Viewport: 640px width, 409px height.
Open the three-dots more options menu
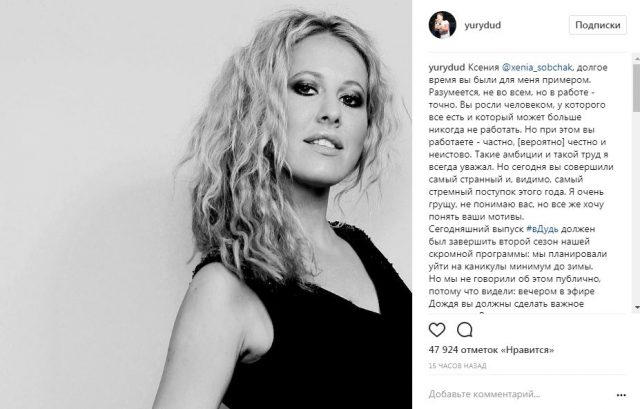click(x=621, y=395)
